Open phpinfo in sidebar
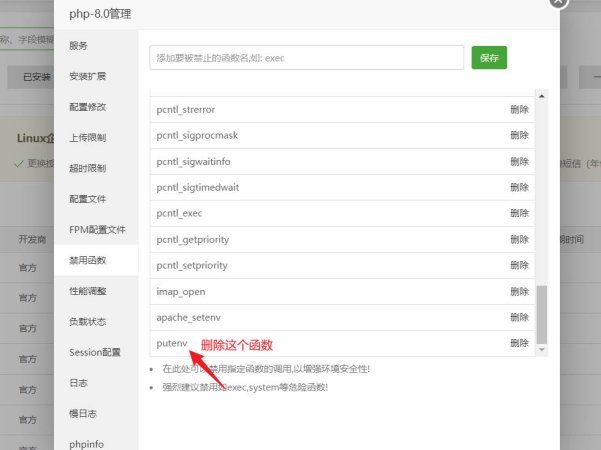This screenshot has width=601, height=450. tap(86, 444)
